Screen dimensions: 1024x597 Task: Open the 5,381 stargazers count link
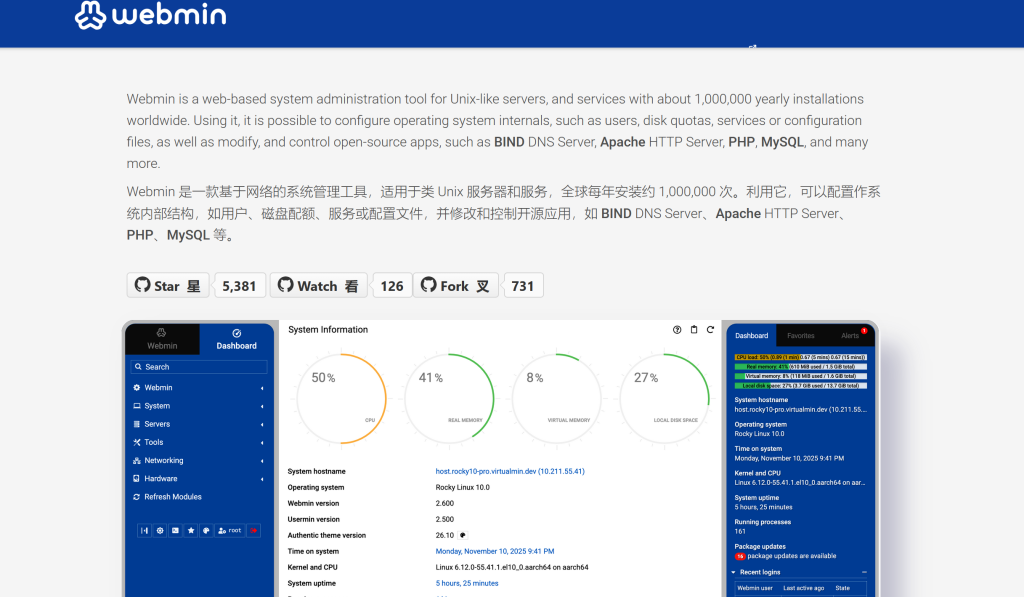(x=239, y=285)
